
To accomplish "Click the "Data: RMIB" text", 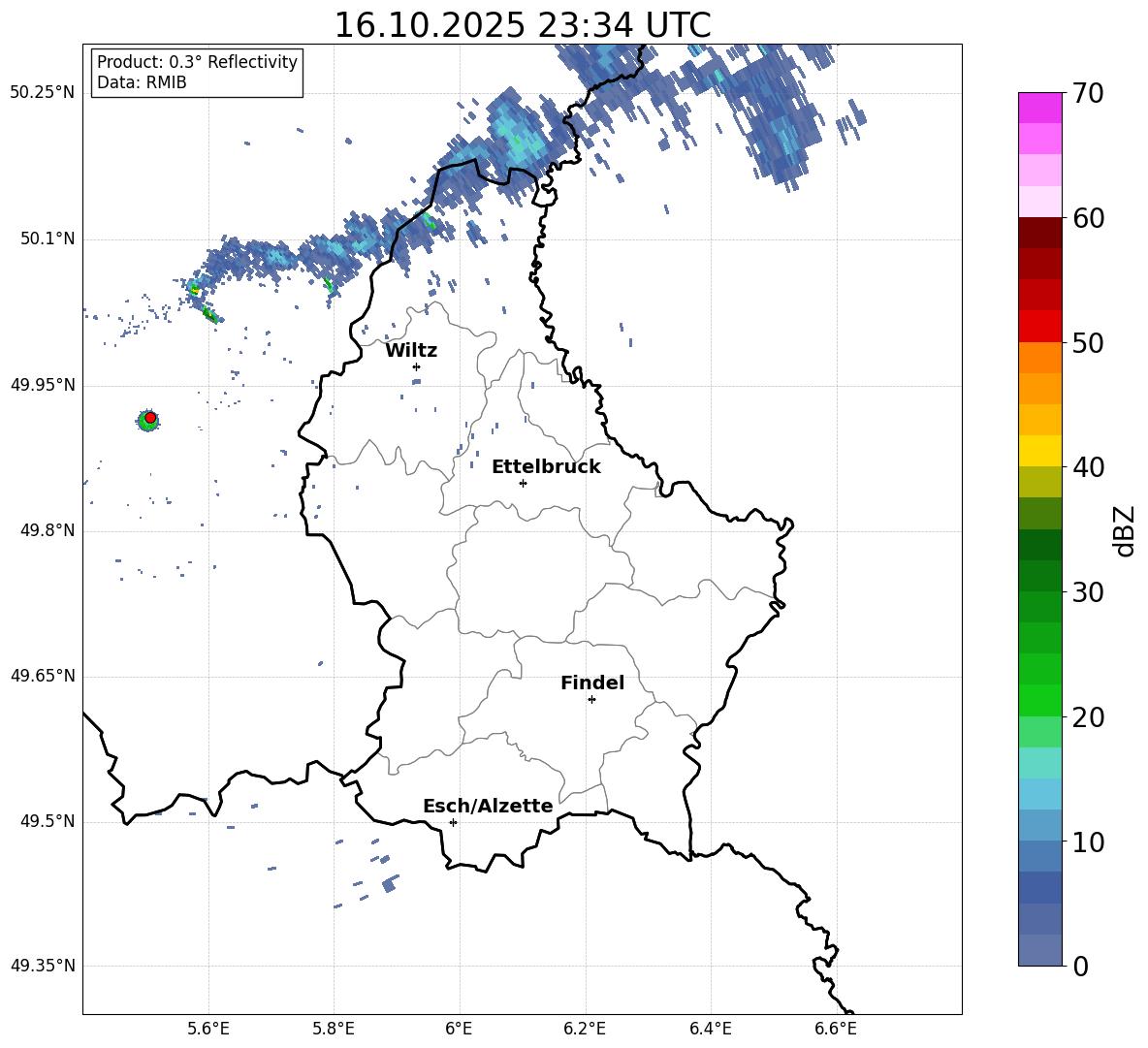I will coord(142,82).
